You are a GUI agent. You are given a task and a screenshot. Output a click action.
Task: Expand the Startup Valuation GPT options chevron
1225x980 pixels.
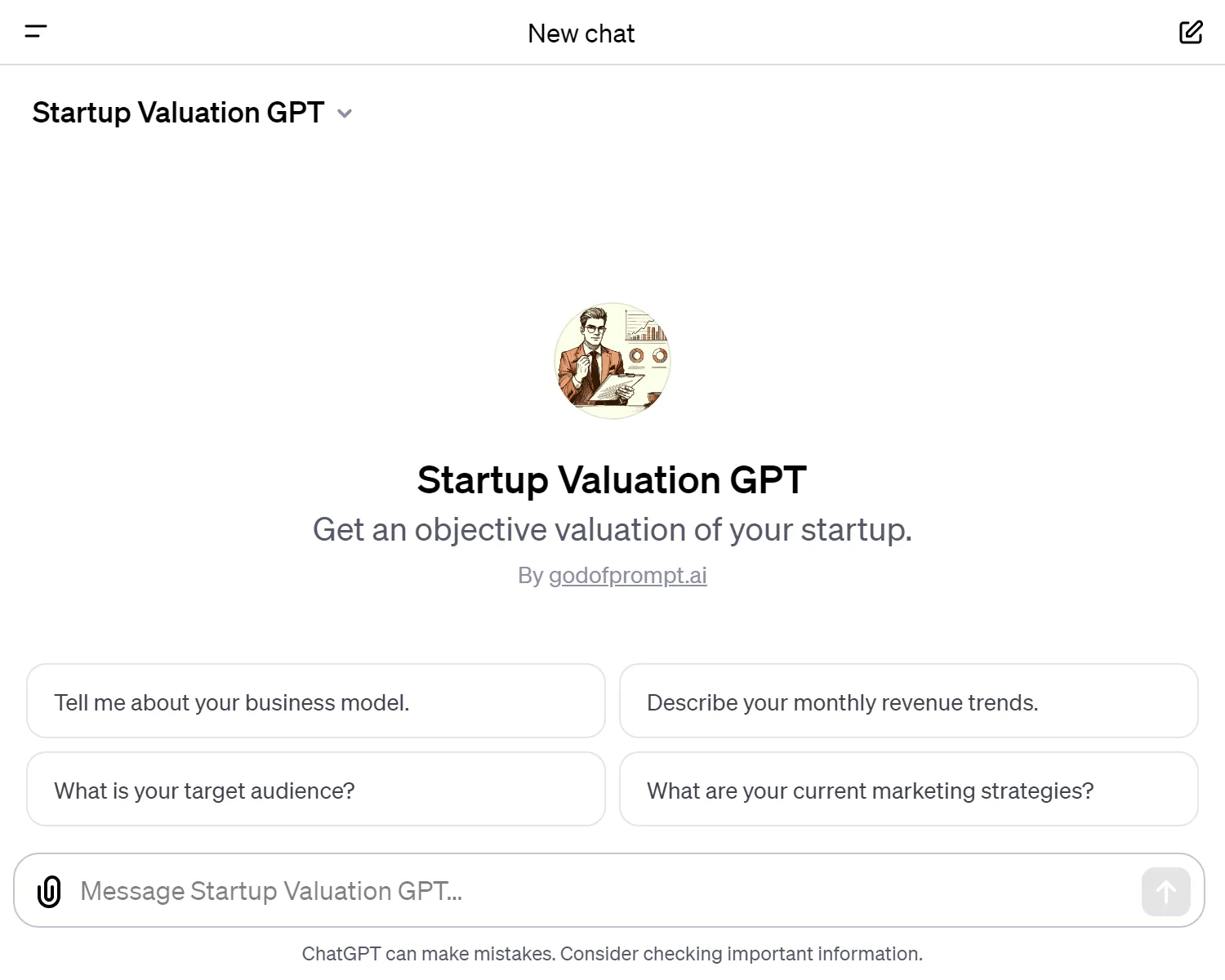pyautogui.click(x=344, y=114)
